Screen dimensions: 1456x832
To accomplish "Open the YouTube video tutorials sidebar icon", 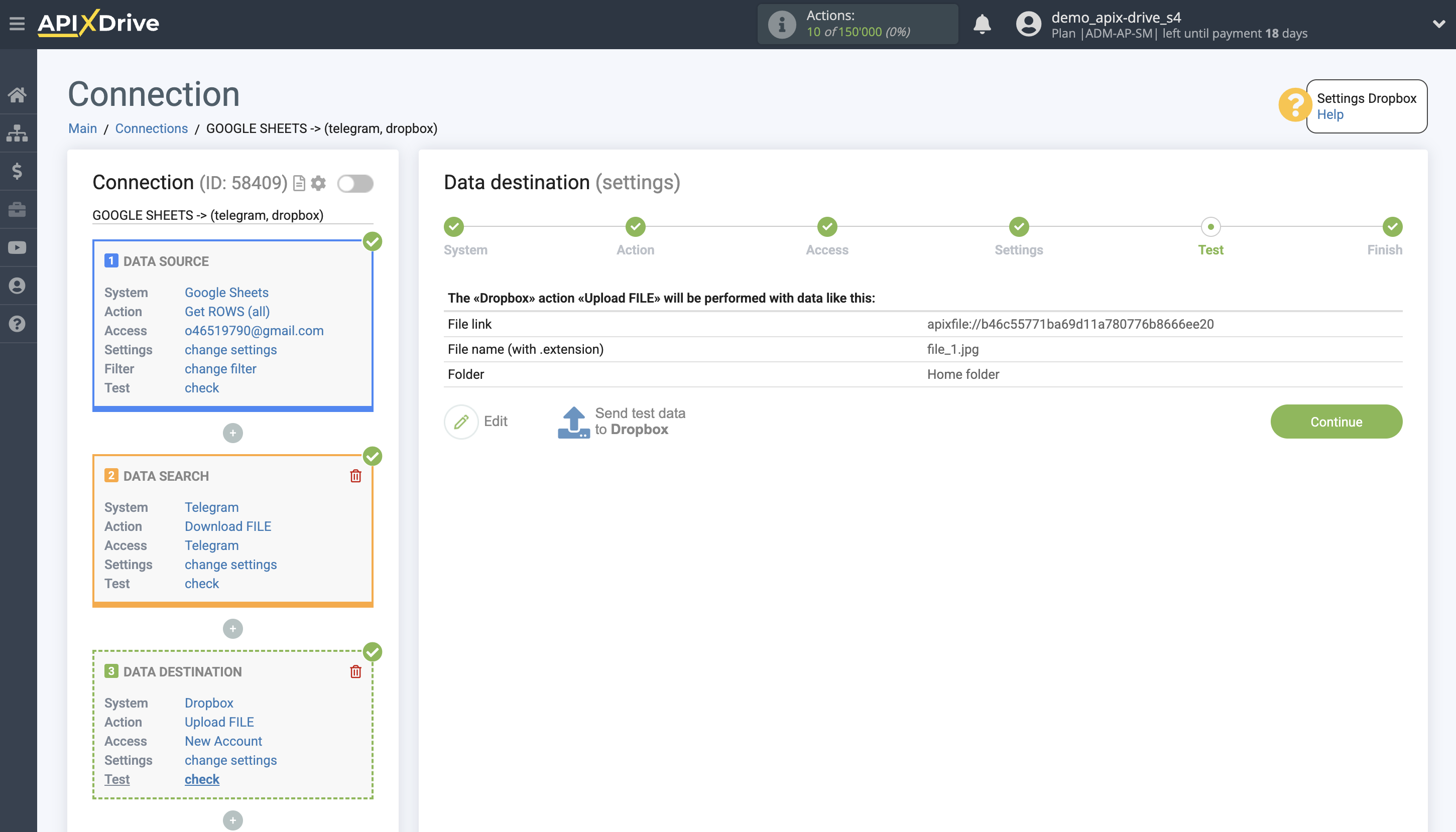I will click(17, 247).
